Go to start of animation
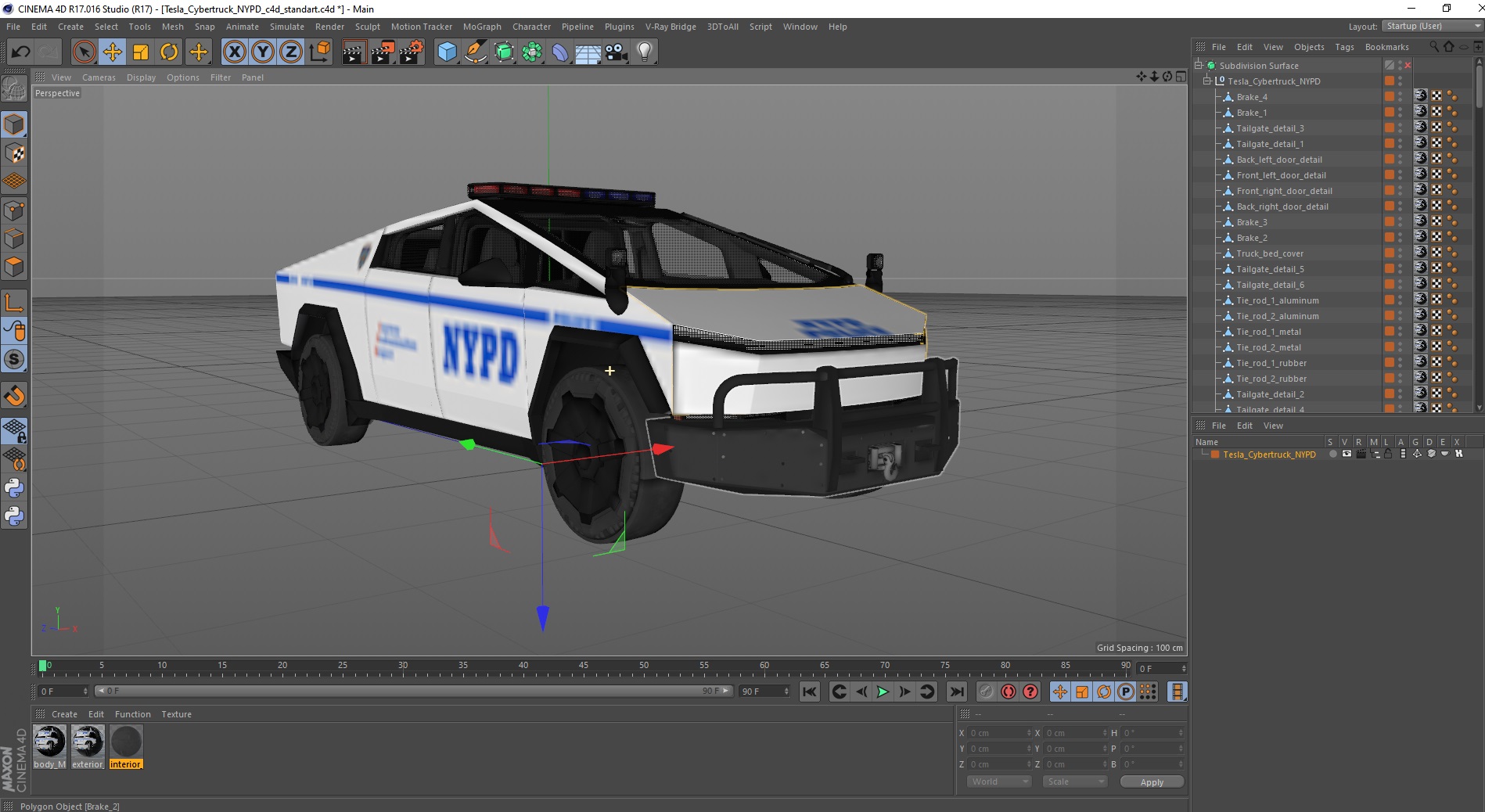The height and width of the screenshot is (812, 1485). point(810,692)
